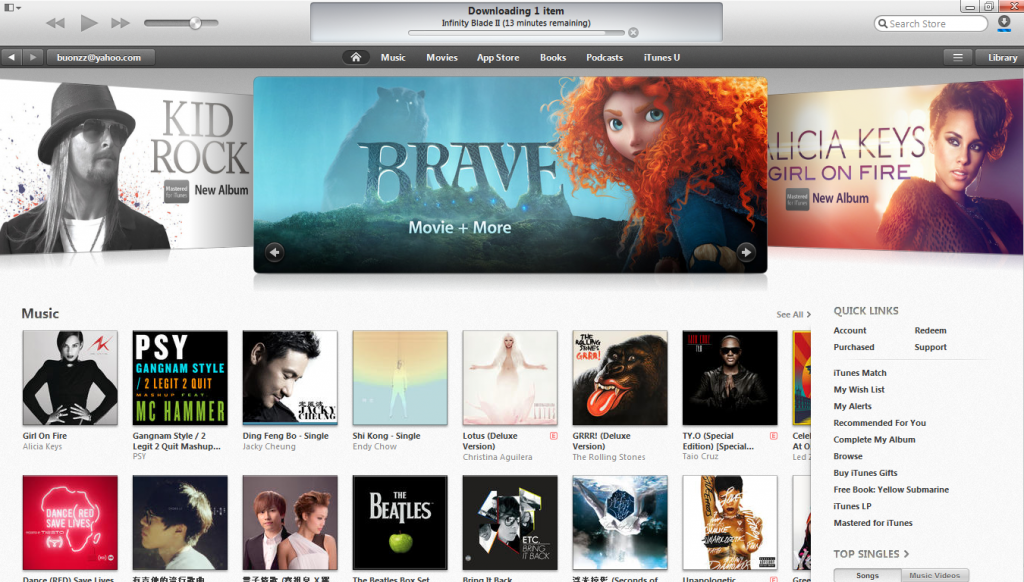This screenshot has height=582, width=1024.
Task: Open Free Book: Yellow Submarine link
Action: [891, 490]
